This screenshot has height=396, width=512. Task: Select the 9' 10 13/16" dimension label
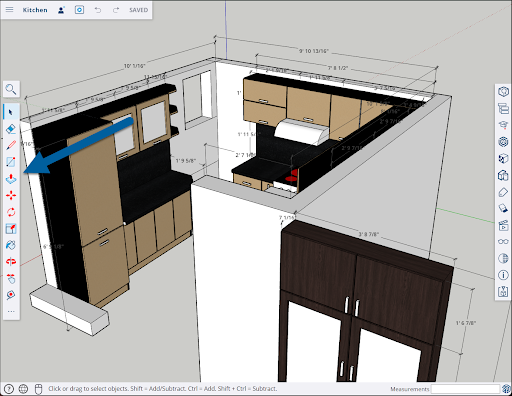314,51
